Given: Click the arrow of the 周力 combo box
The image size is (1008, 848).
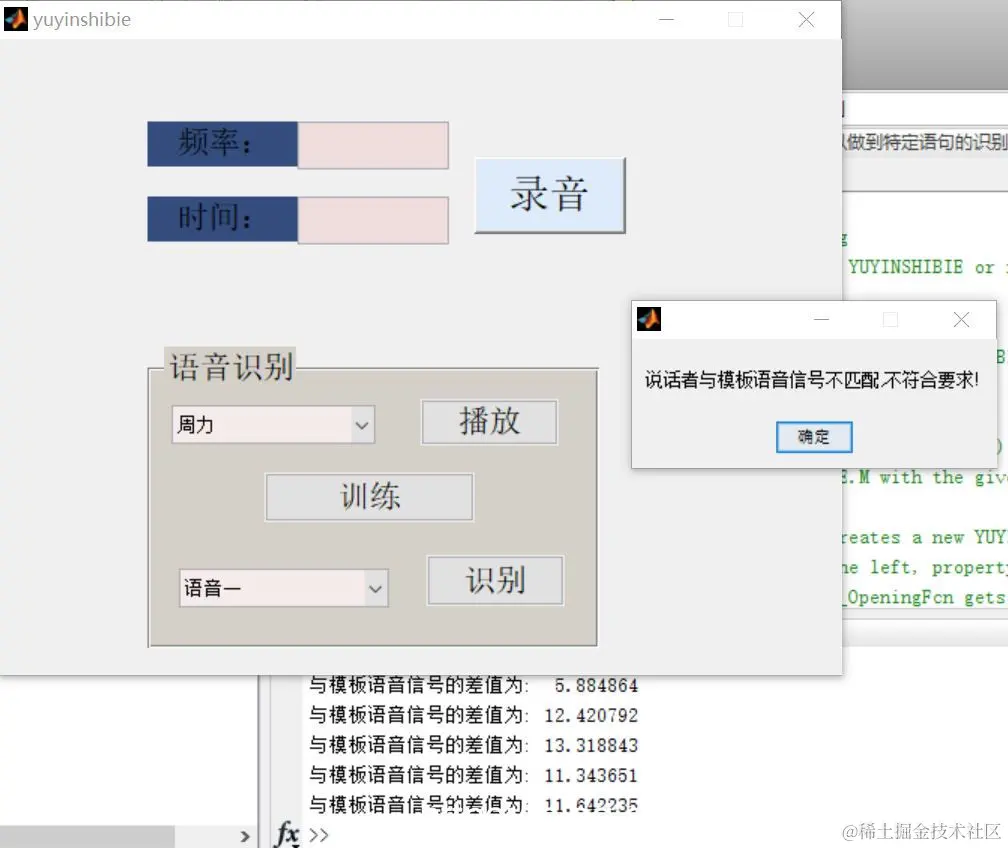Looking at the screenshot, I should (363, 424).
